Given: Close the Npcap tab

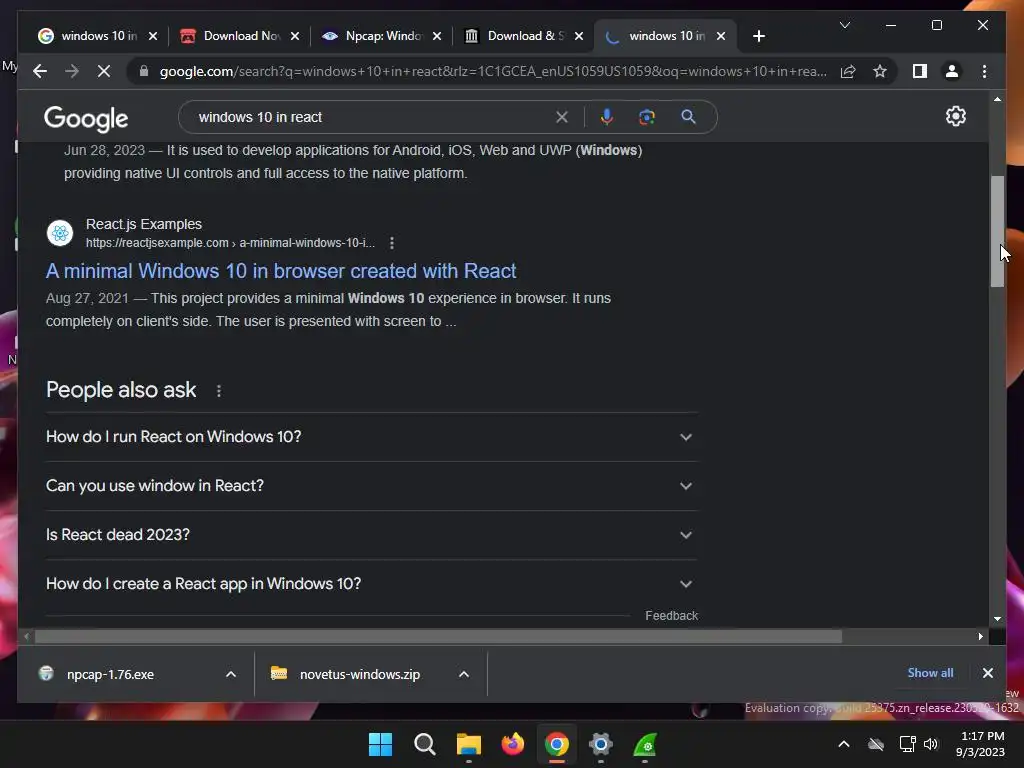Looking at the screenshot, I should tap(437, 36).
